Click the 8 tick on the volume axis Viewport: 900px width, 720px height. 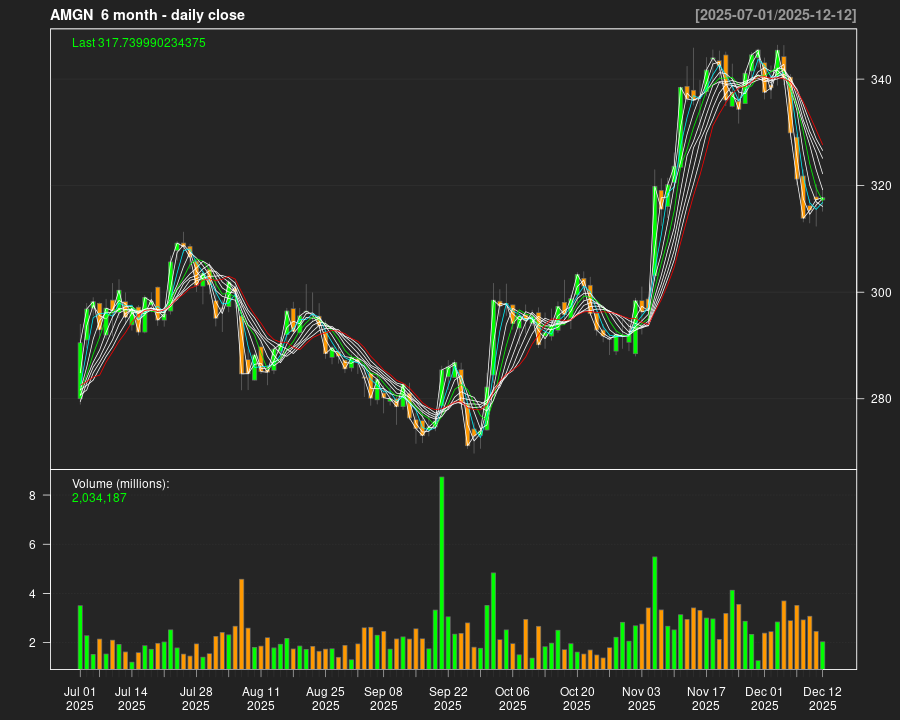point(32,496)
